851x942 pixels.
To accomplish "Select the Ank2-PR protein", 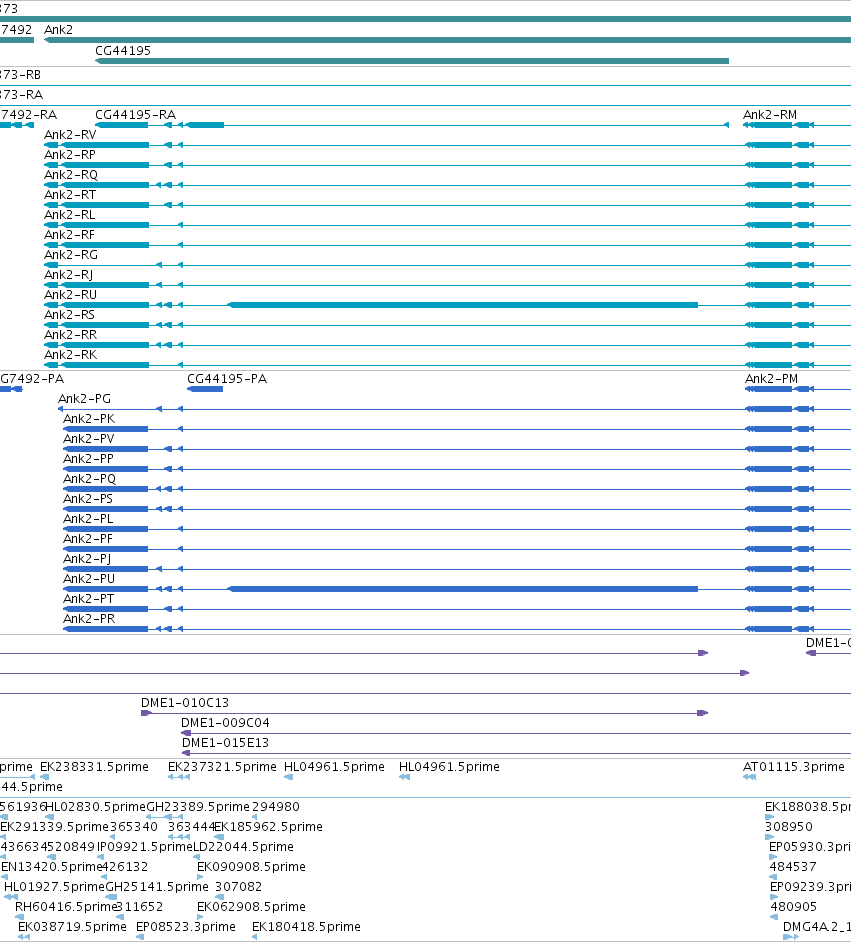I will [89, 619].
